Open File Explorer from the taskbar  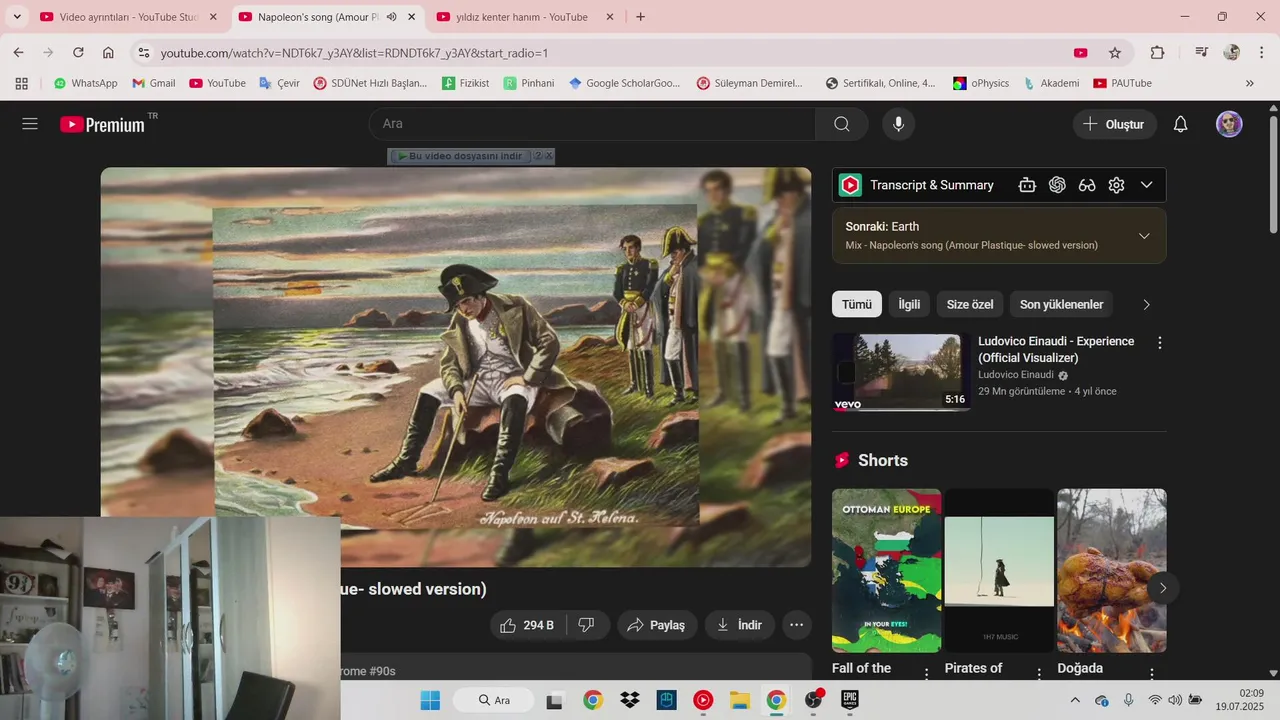point(739,700)
